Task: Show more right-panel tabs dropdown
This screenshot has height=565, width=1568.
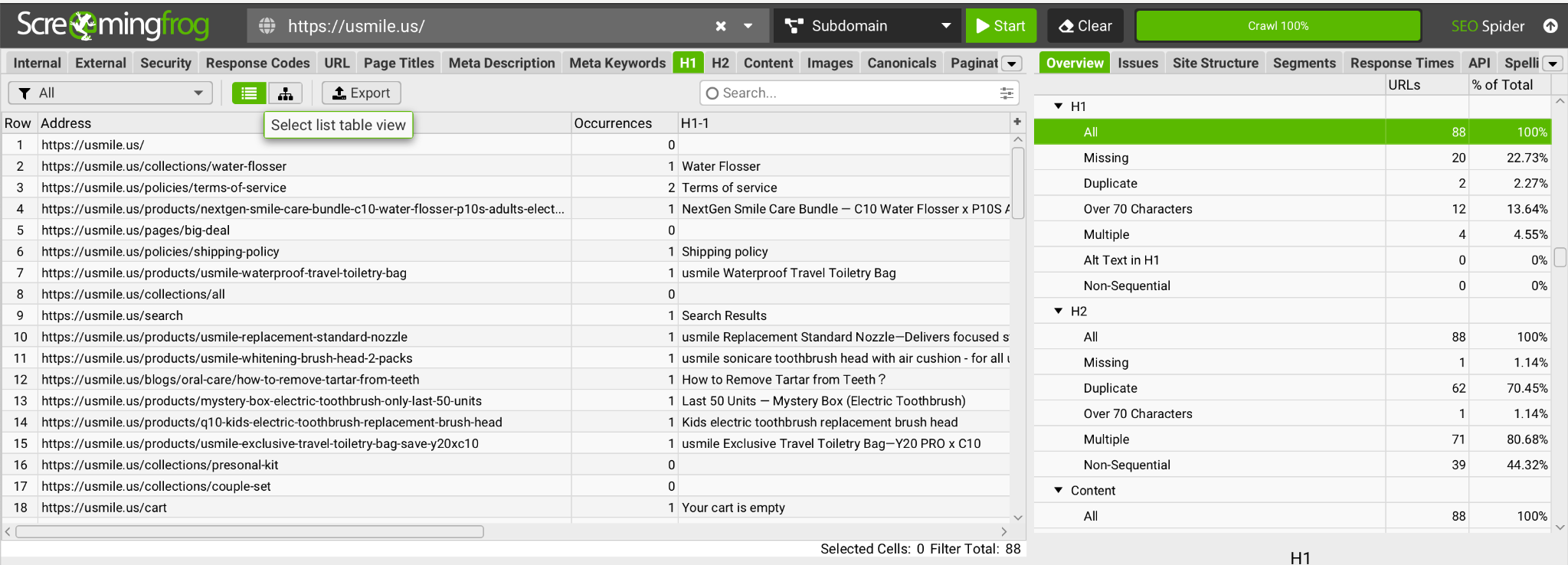Action: pyautogui.click(x=1553, y=64)
